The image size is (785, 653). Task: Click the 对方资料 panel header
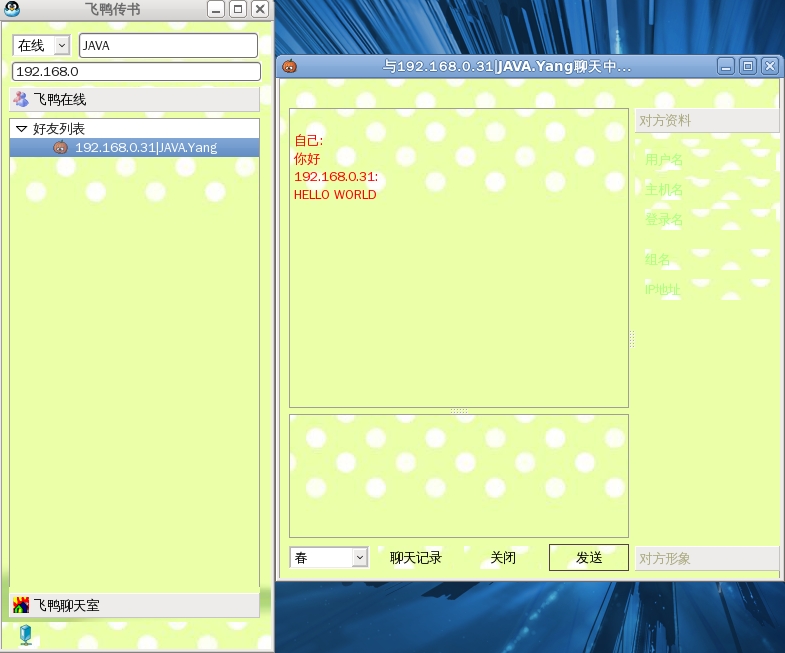(x=707, y=120)
